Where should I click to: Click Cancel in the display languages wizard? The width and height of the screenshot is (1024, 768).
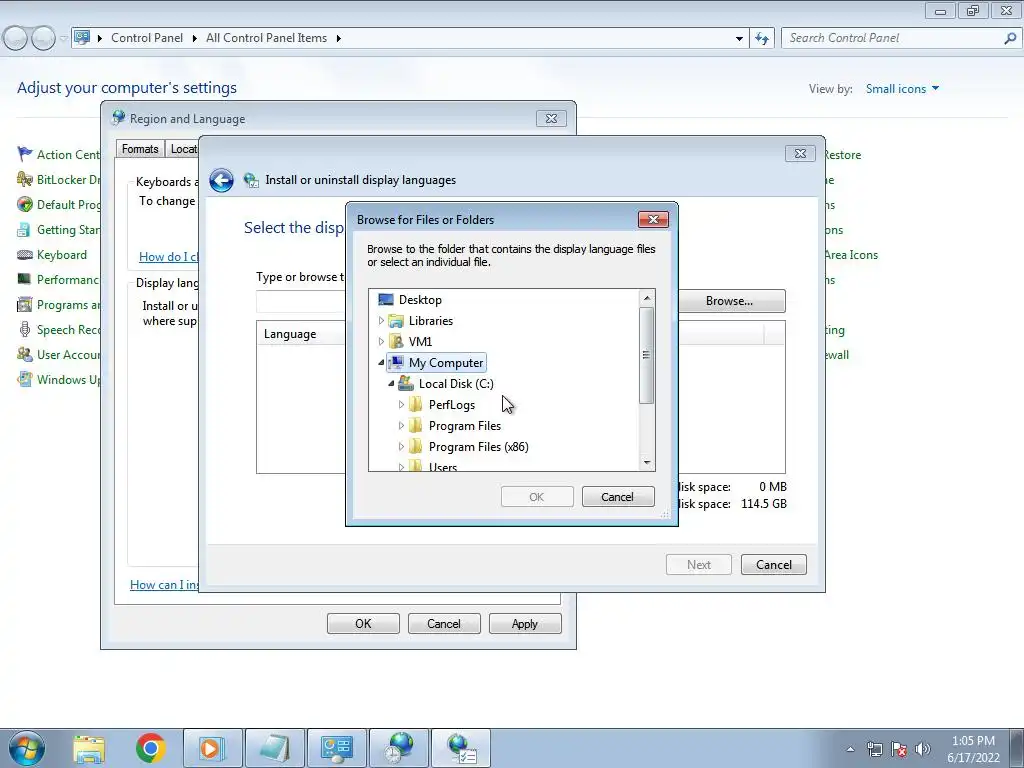click(x=774, y=565)
